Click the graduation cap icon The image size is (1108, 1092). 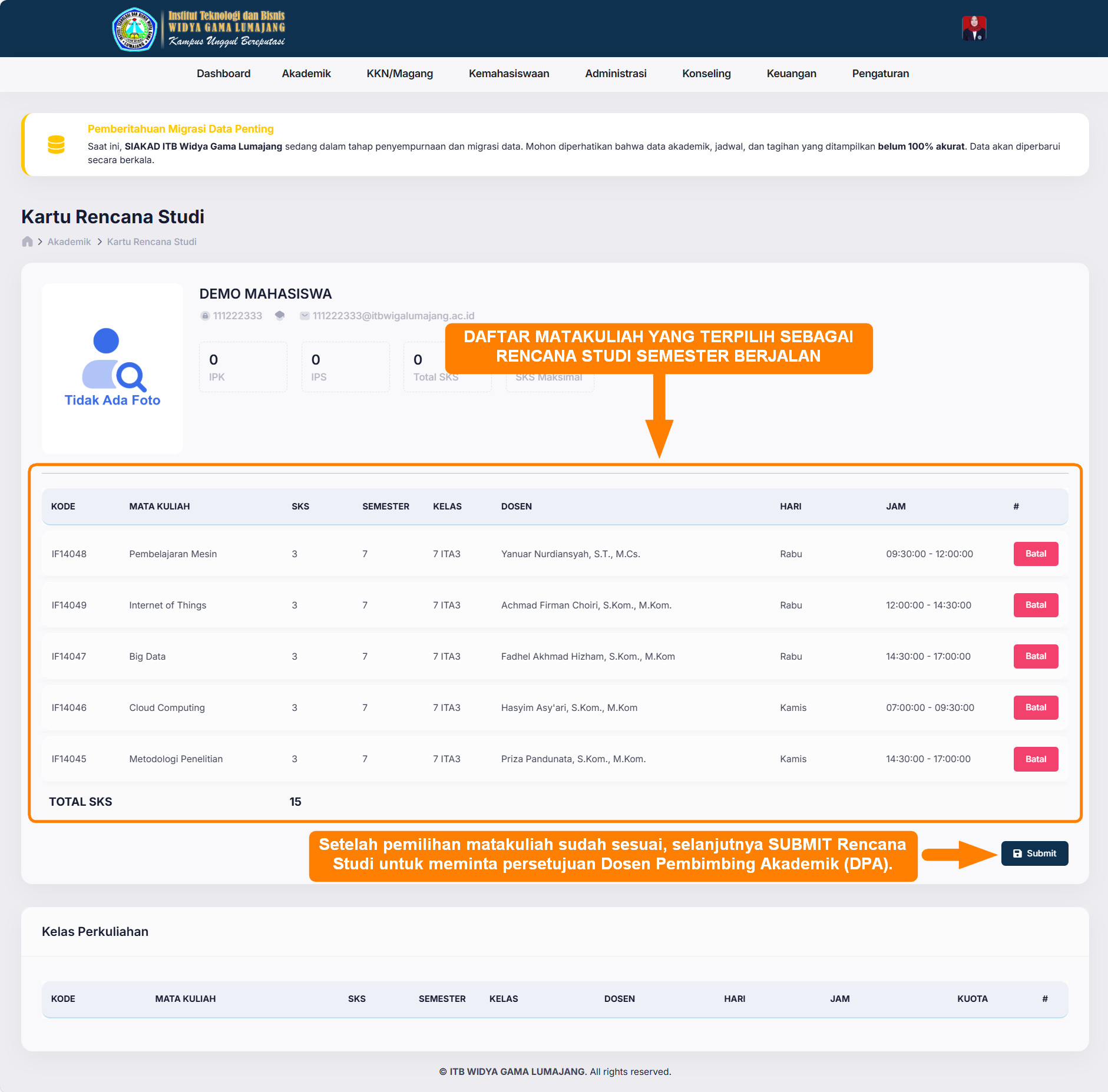[x=280, y=316]
